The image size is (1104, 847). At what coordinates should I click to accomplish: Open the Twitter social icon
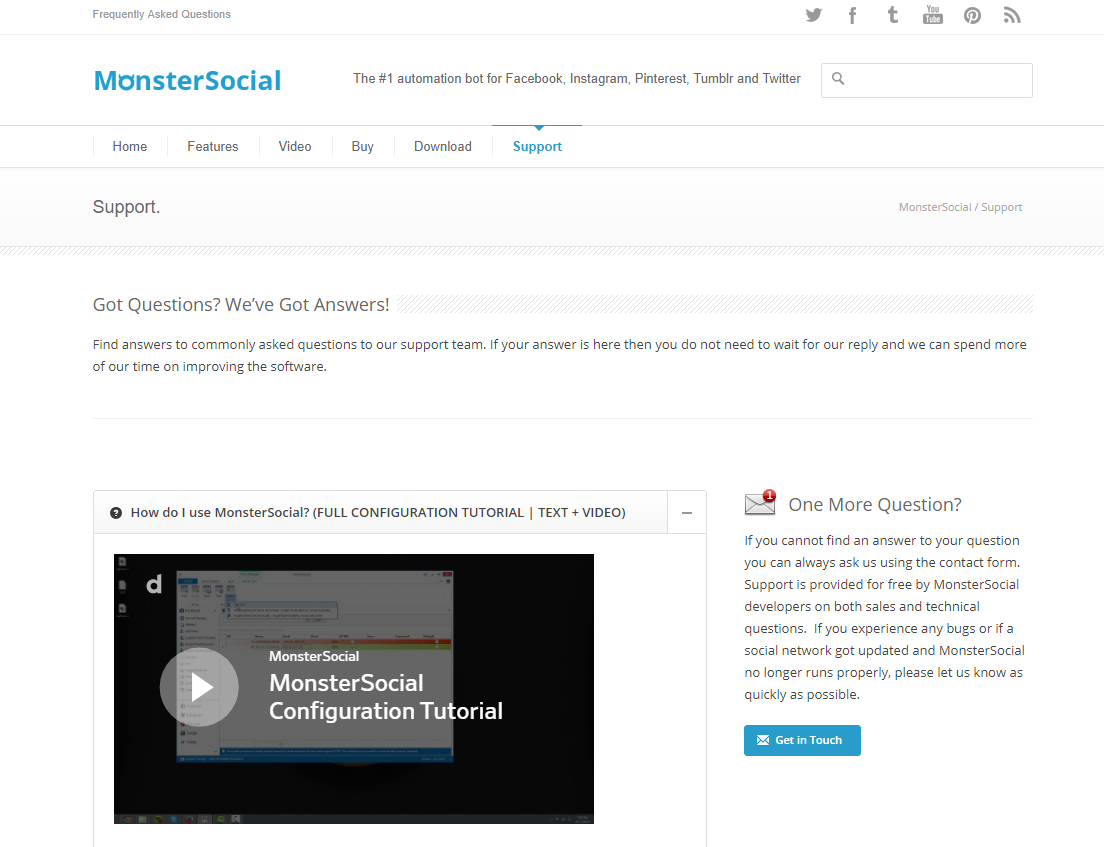tap(813, 15)
